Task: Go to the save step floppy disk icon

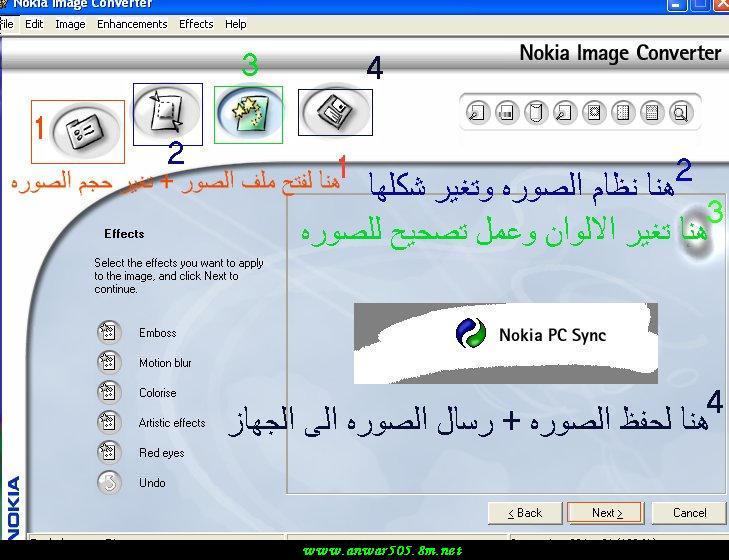Action: point(335,112)
